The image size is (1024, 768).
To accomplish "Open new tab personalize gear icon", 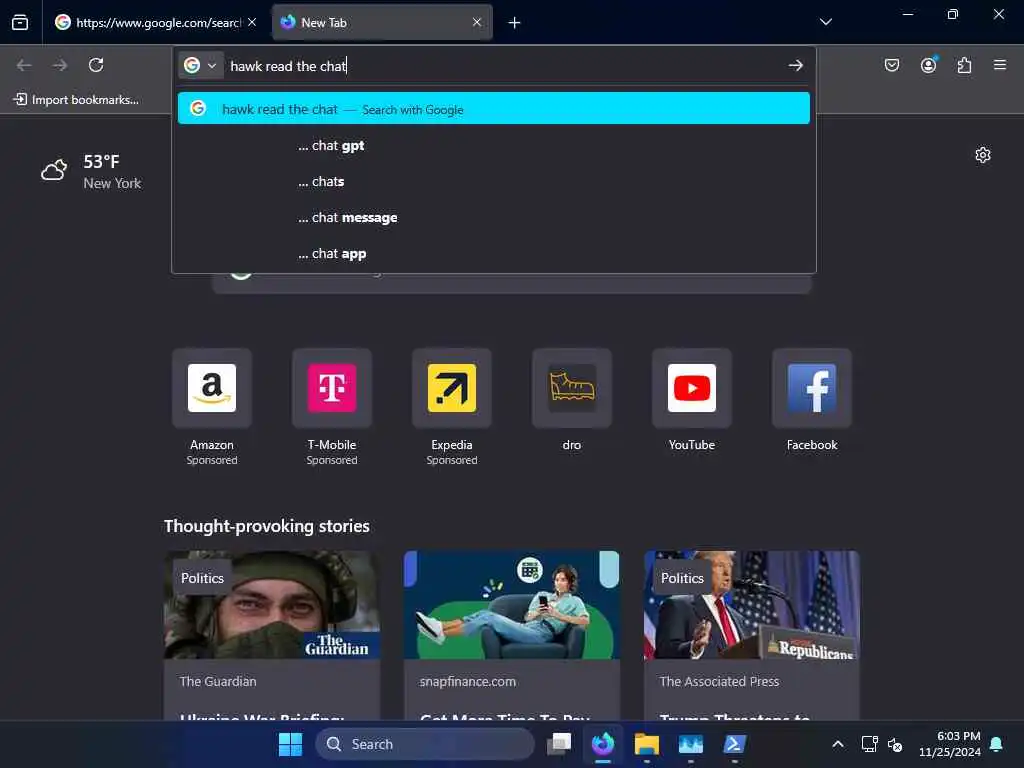I will (983, 155).
